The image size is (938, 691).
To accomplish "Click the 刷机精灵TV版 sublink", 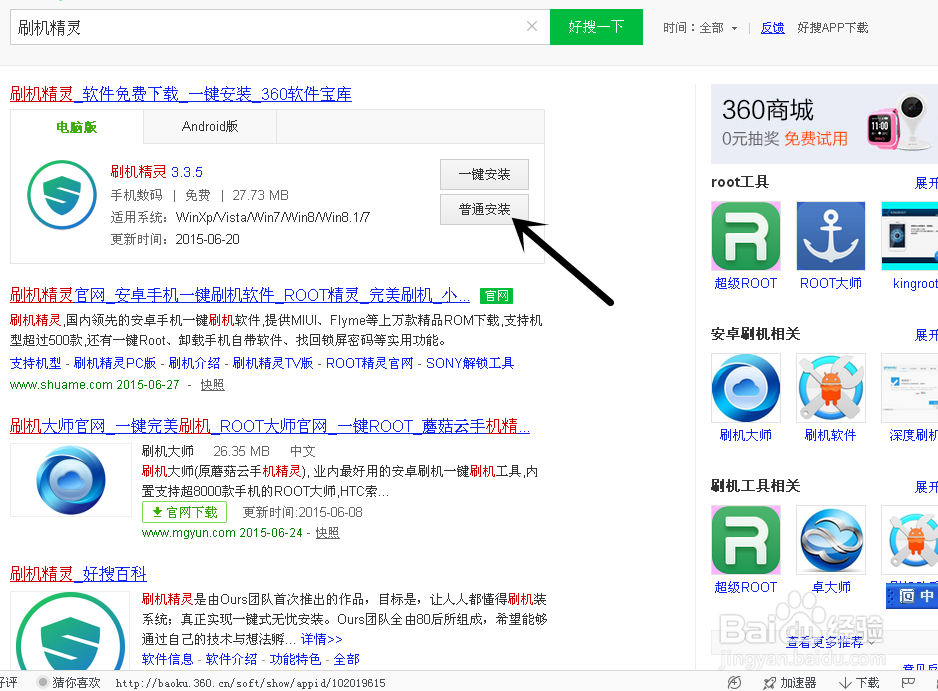I will [x=273, y=363].
